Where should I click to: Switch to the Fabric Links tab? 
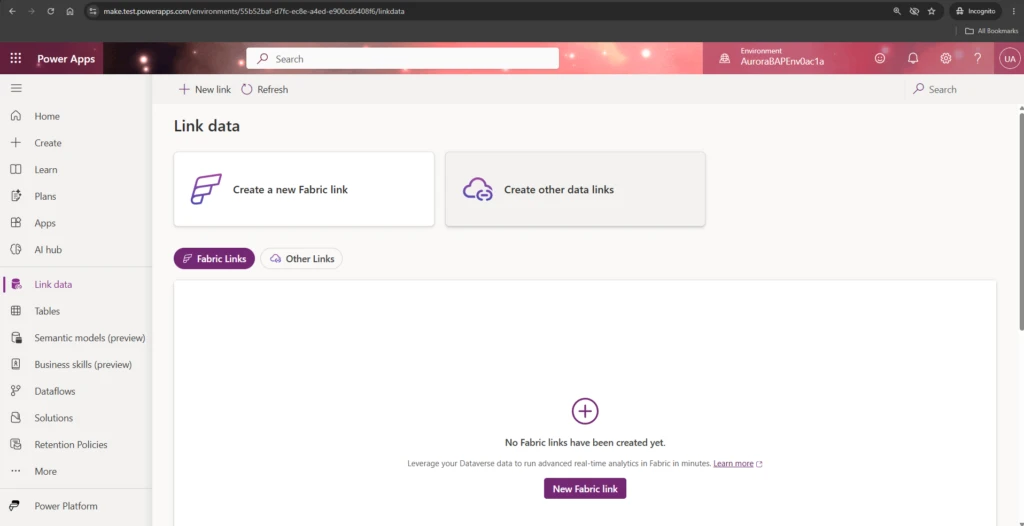pos(214,259)
